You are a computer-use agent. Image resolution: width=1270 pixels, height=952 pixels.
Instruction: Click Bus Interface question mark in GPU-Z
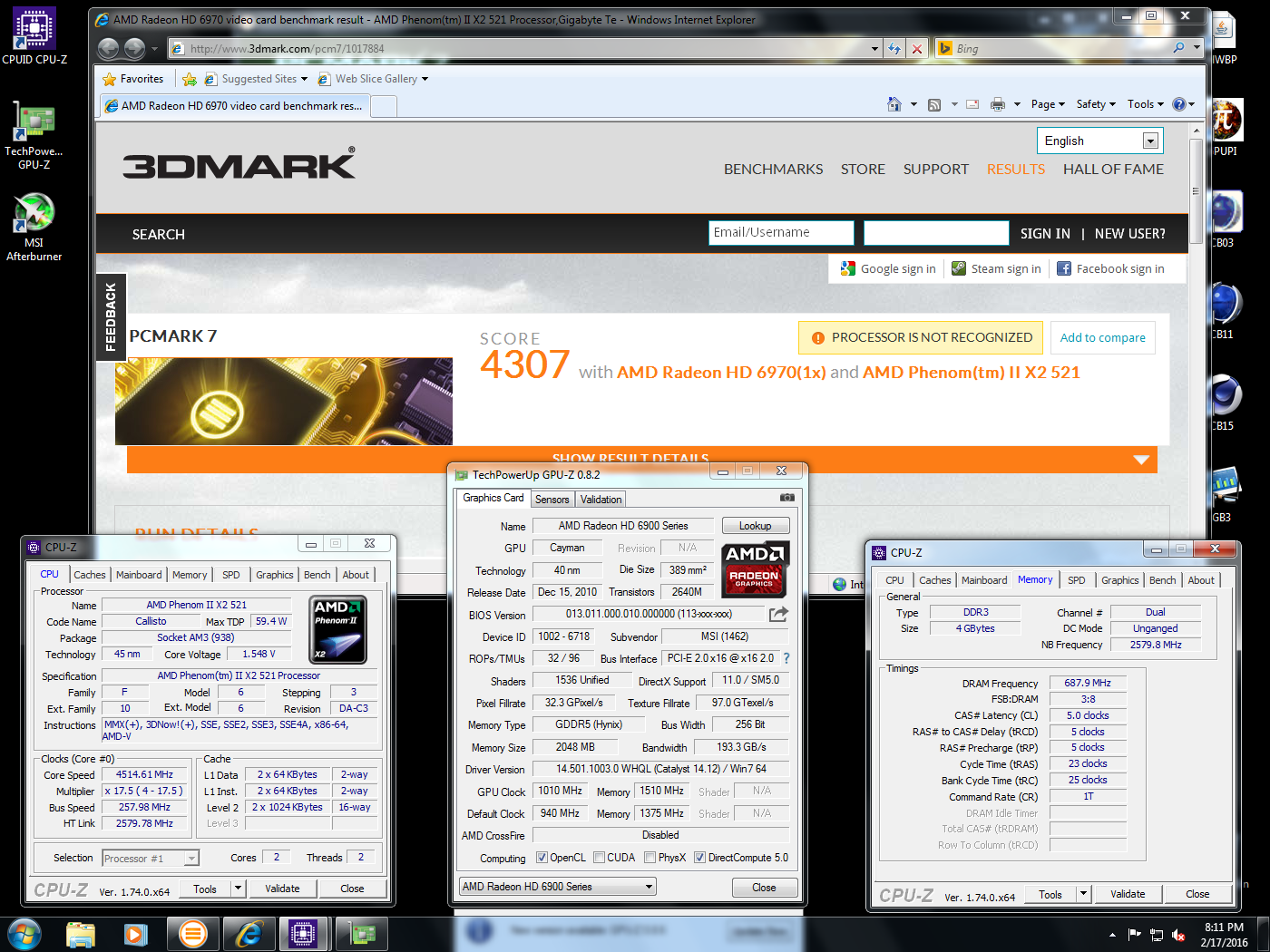[786, 658]
